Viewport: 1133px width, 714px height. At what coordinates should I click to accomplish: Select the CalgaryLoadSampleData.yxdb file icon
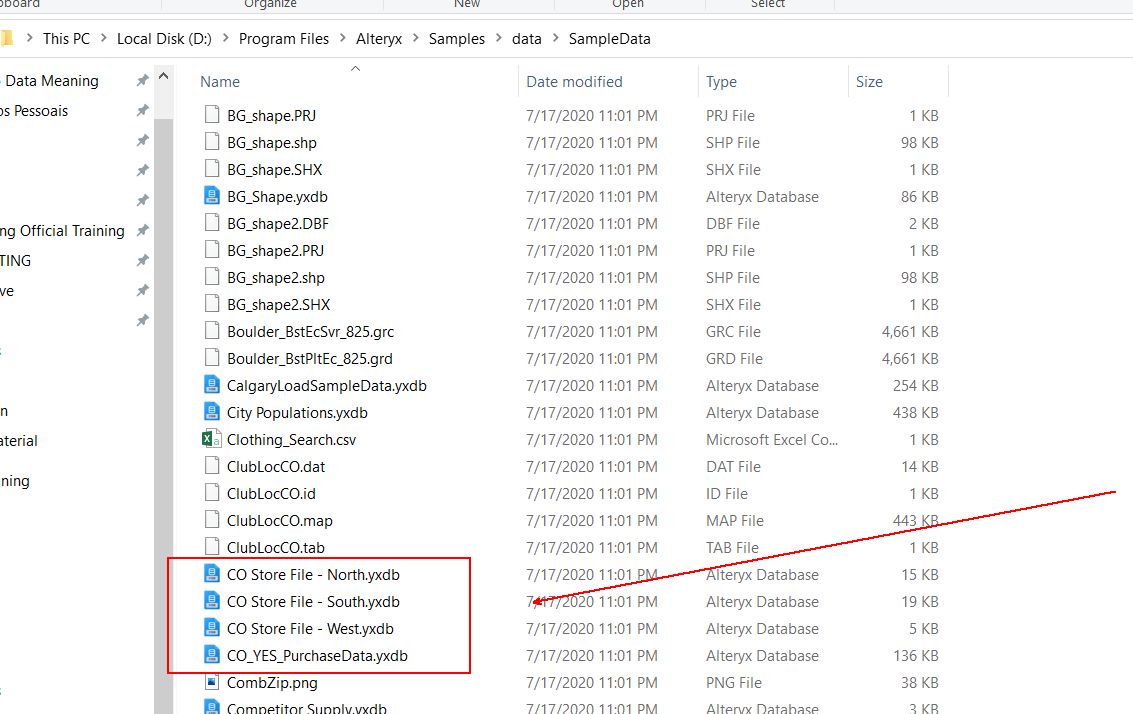tap(210, 385)
